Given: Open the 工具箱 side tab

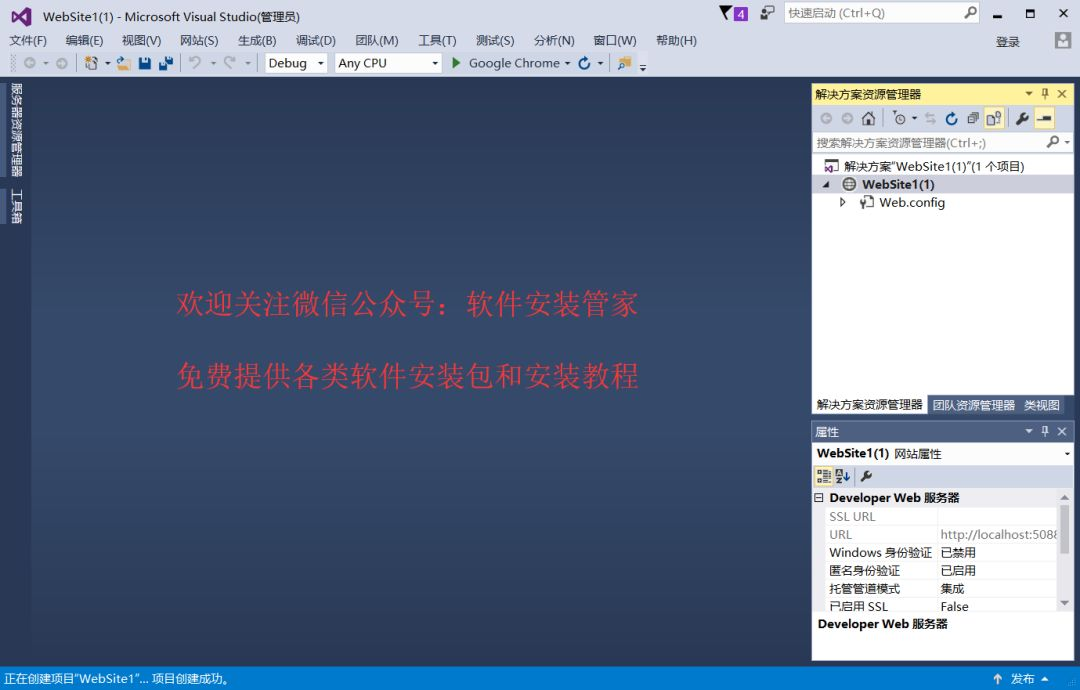Looking at the screenshot, I should [17, 206].
